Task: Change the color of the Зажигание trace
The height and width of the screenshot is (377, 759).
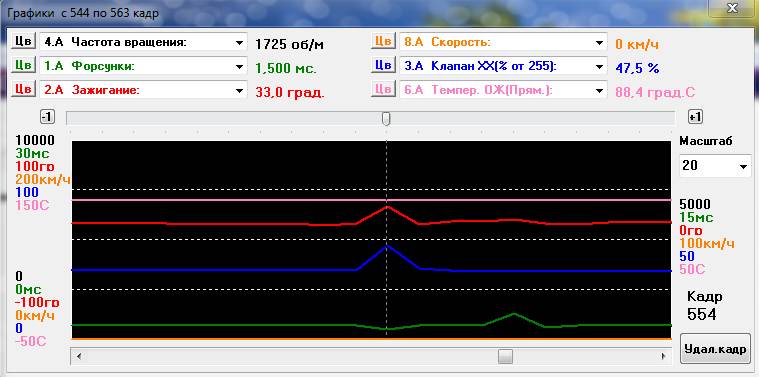Action: click(23, 89)
